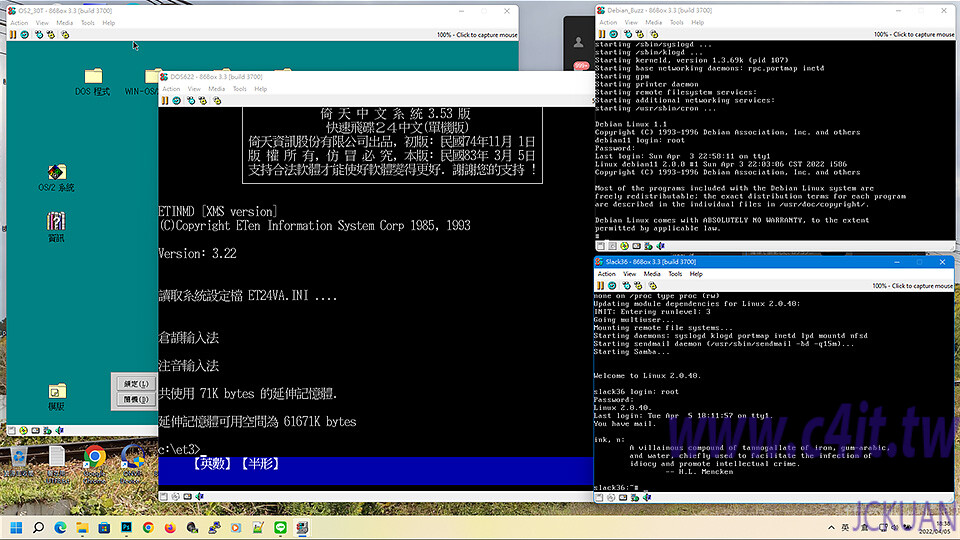Select Google Chrome desktop shortcut
960x540 pixels.
point(94,465)
